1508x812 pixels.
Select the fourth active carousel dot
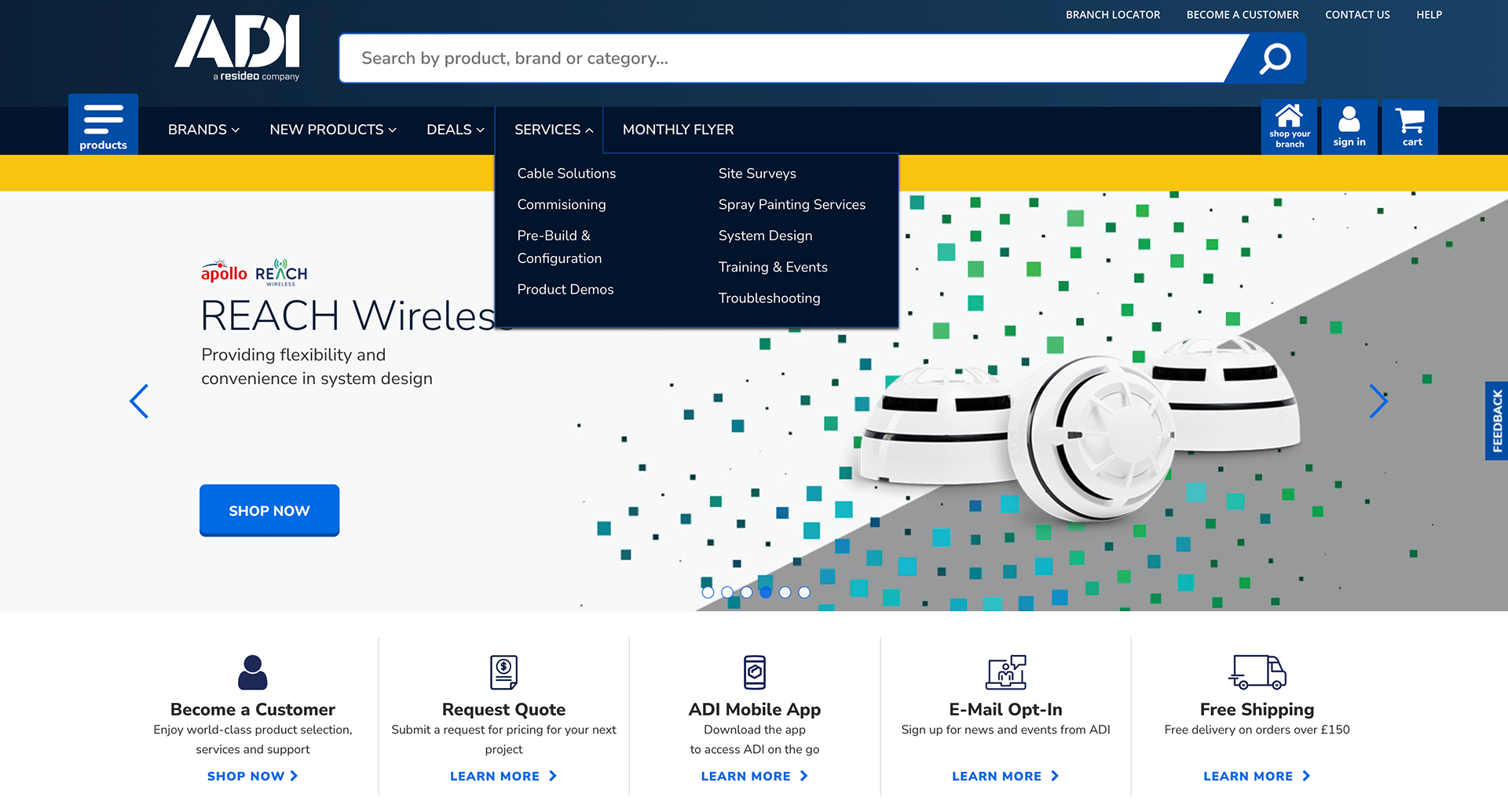[x=766, y=592]
